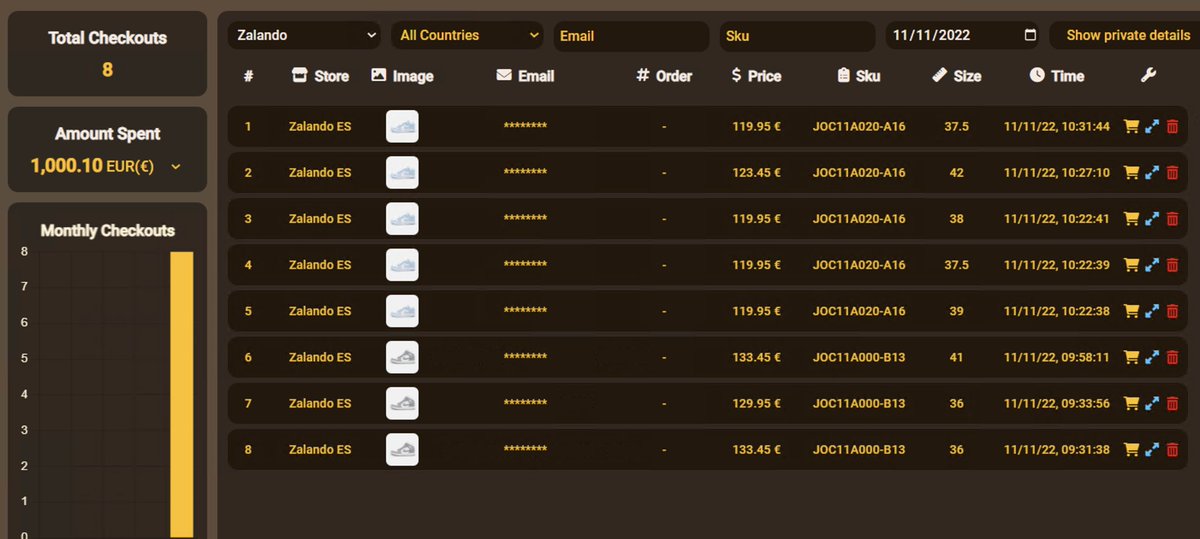Open the All Countries dropdown
This screenshot has height=539, width=1200.
(467, 35)
